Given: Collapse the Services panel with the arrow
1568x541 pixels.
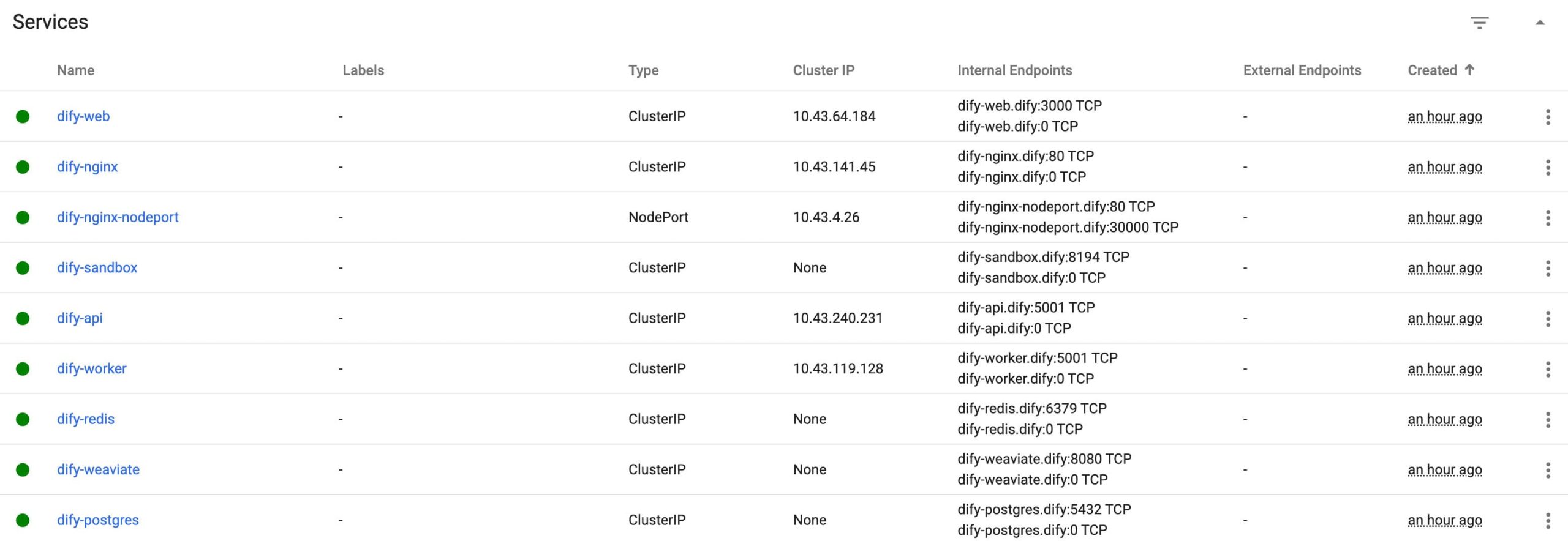Looking at the screenshot, I should (x=1540, y=23).
